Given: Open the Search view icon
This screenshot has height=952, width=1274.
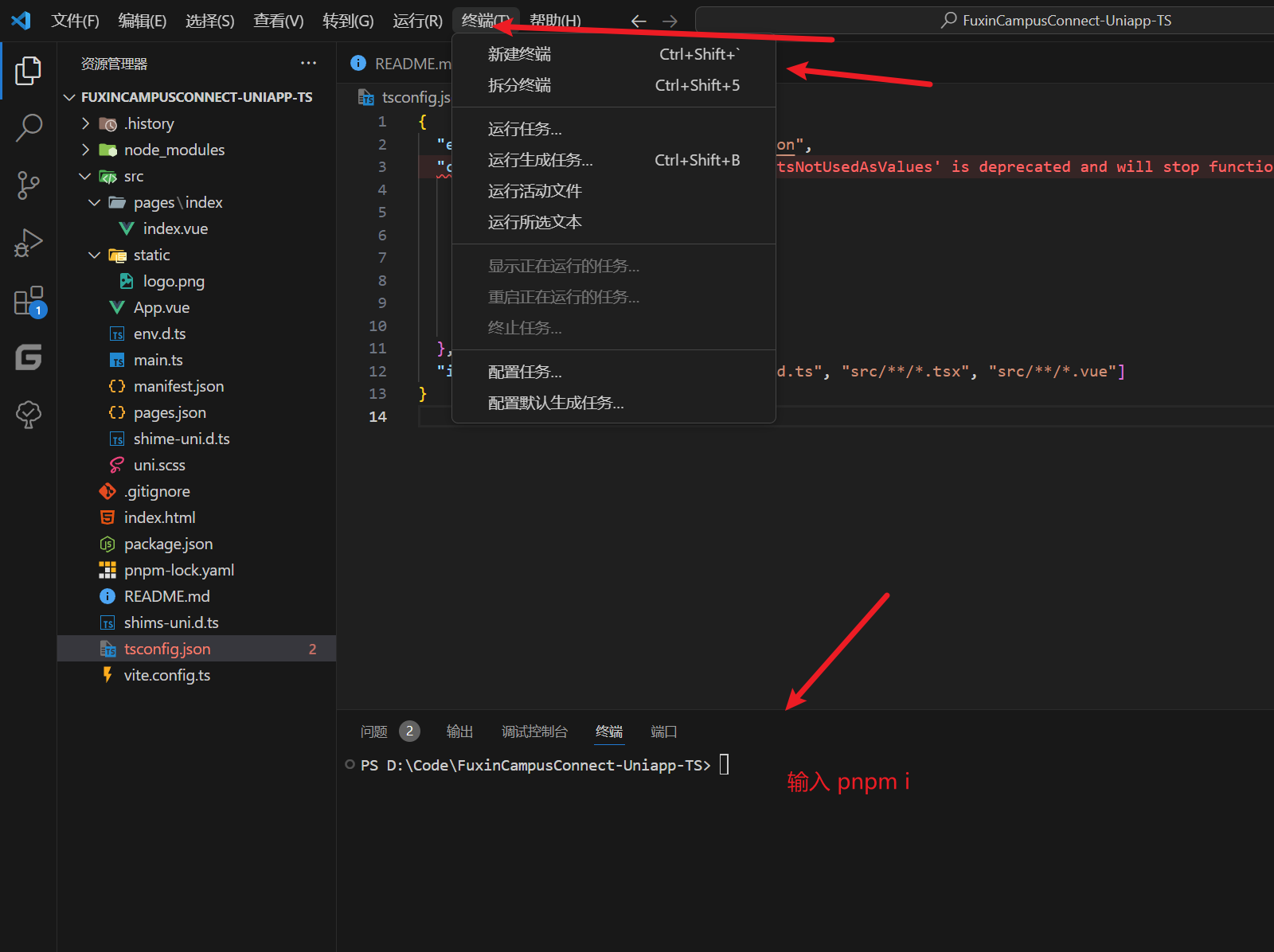Looking at the screenshot, I should [29, 127].
